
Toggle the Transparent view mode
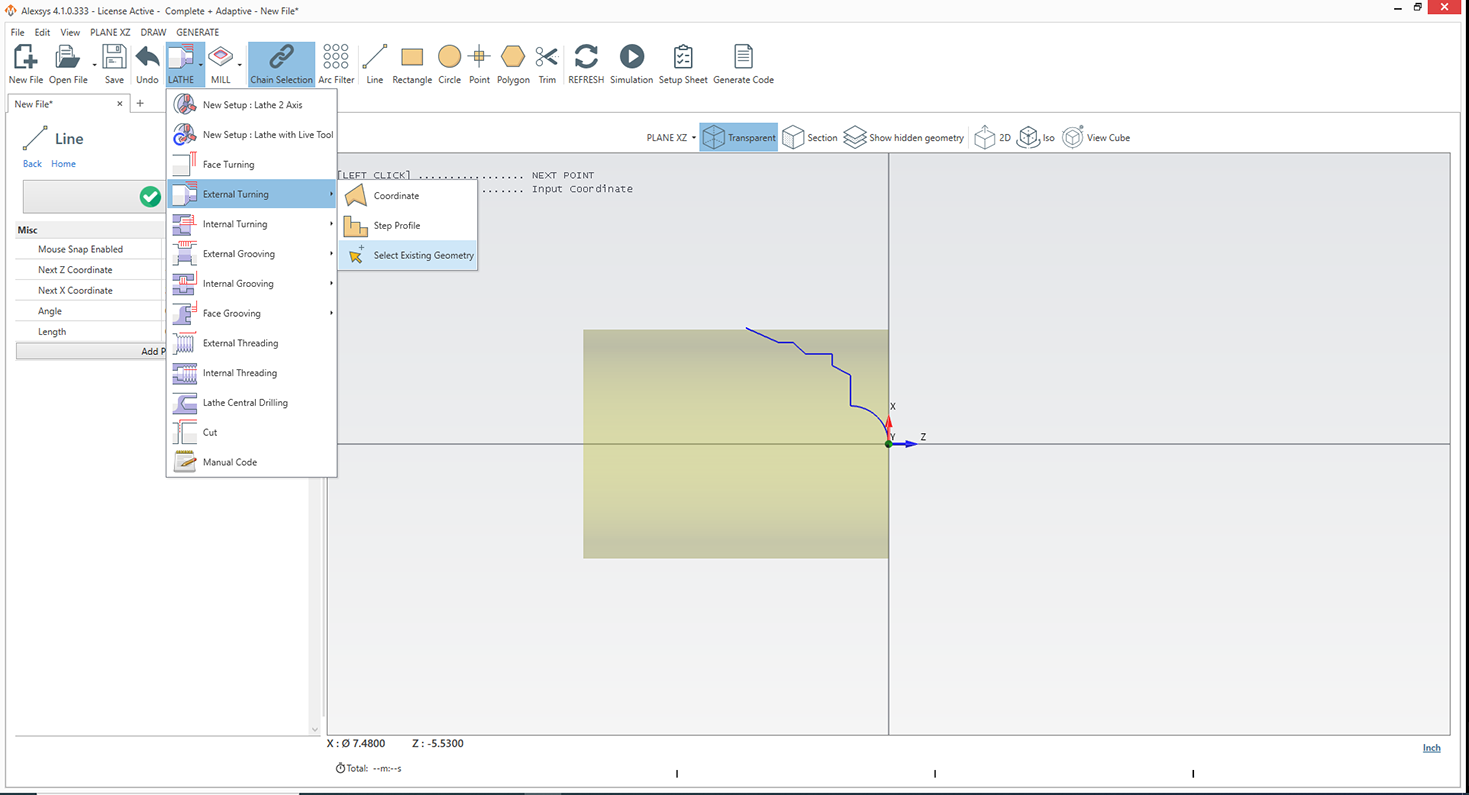tap(739, 138)
